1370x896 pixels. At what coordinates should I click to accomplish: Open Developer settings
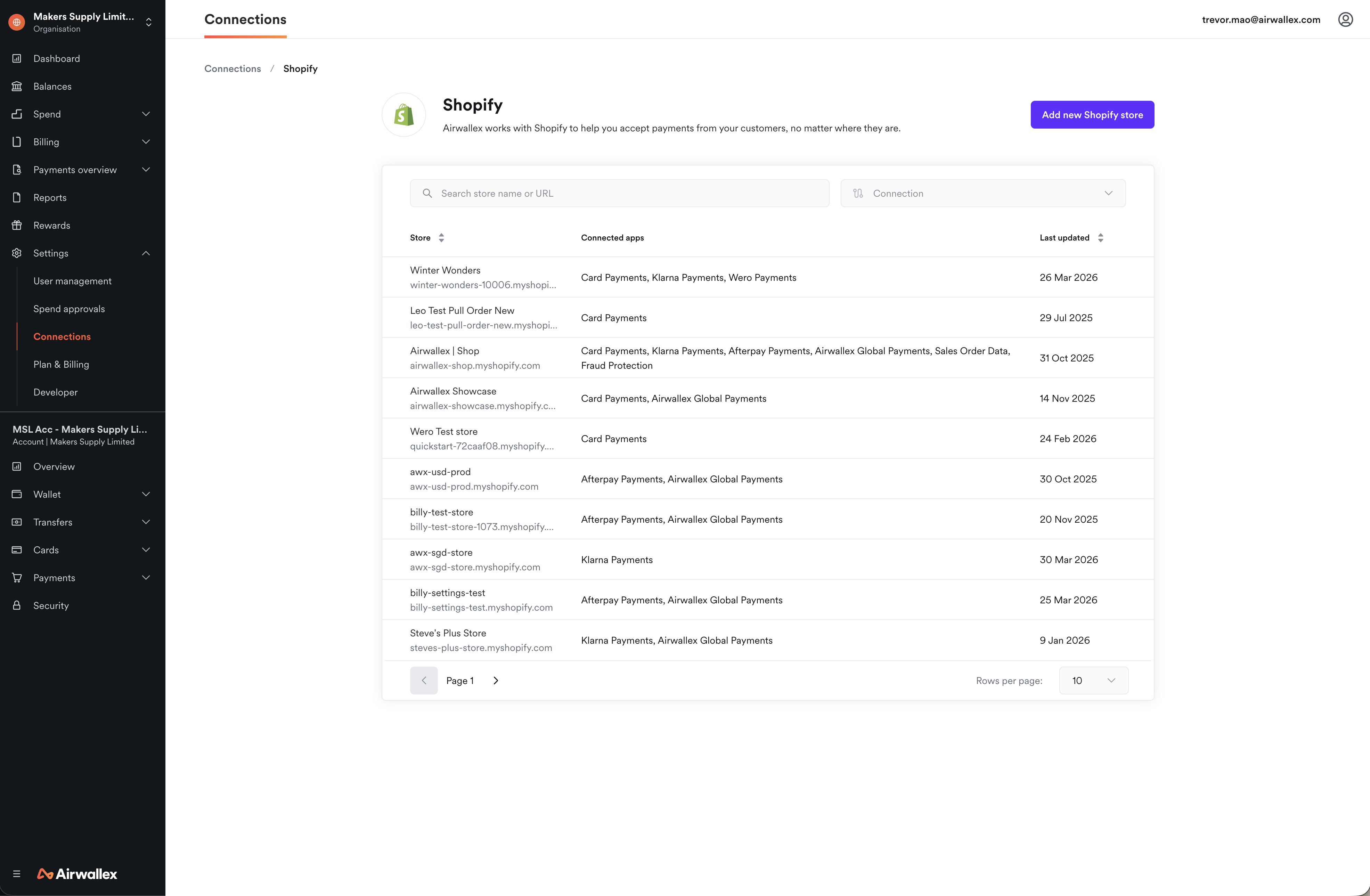tap(55, 392)
